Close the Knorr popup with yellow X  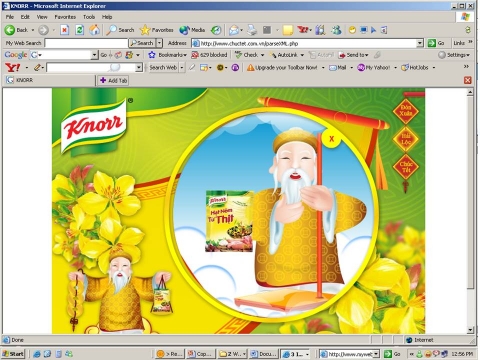(331, 139)
